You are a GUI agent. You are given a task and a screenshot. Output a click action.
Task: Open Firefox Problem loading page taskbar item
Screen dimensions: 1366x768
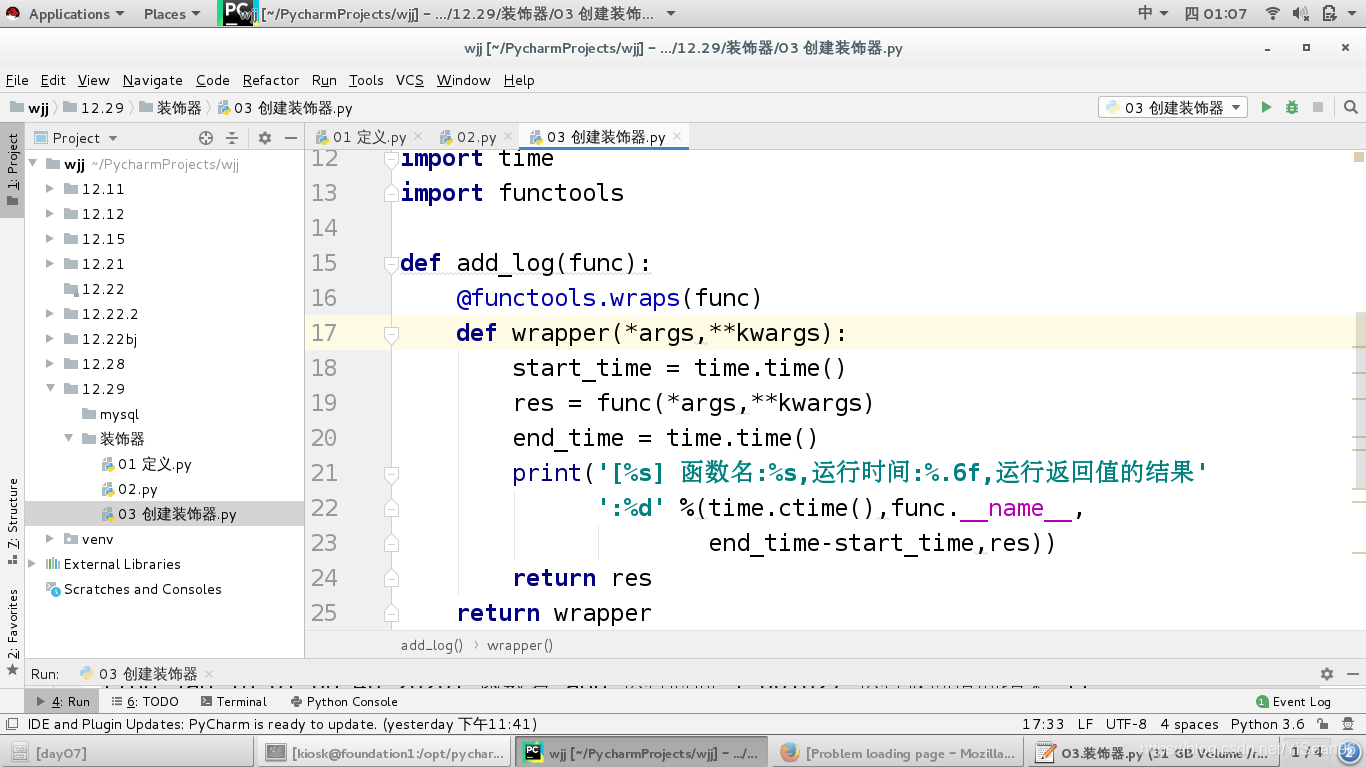[898, 753]
